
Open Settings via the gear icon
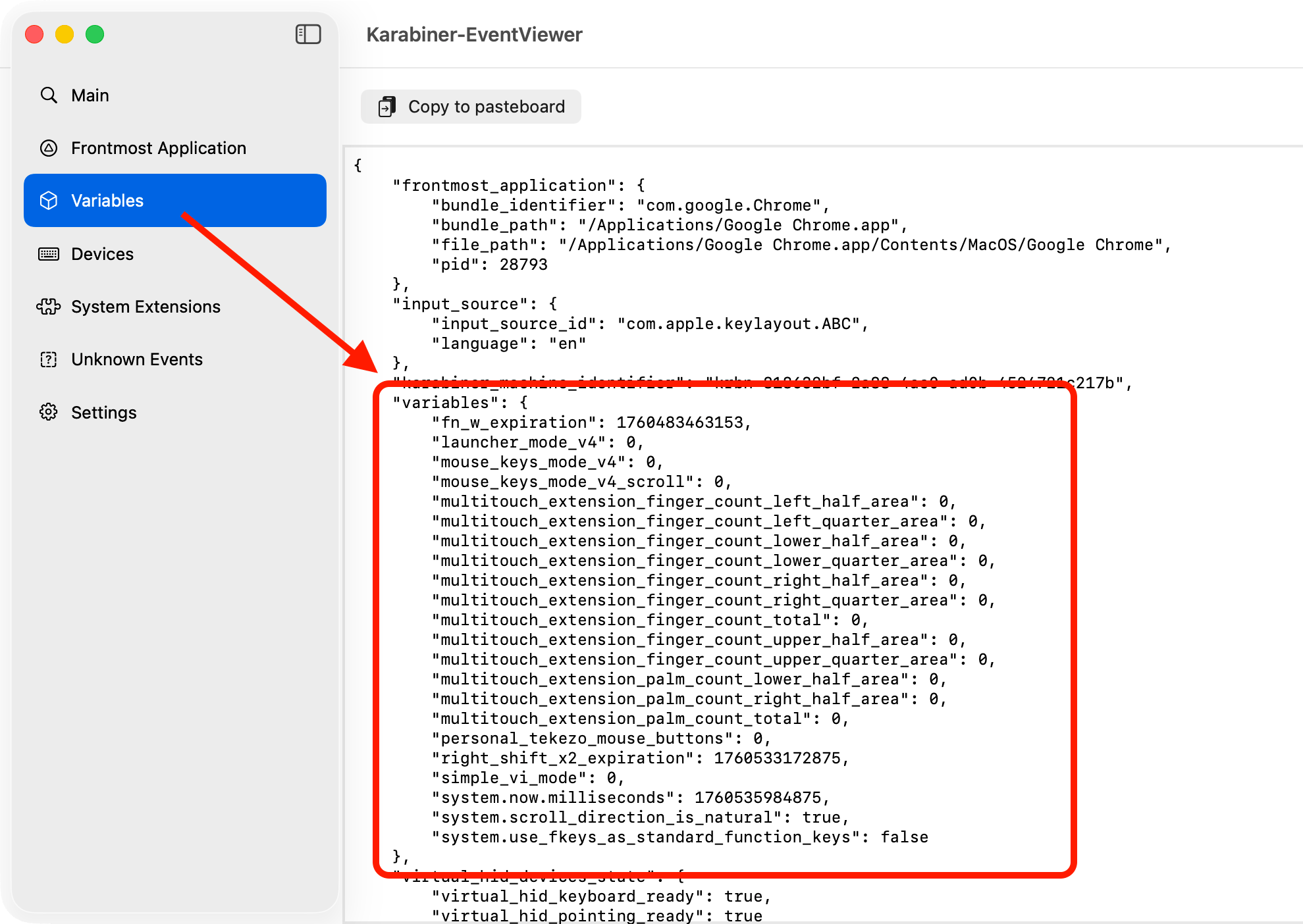(49, 412)
